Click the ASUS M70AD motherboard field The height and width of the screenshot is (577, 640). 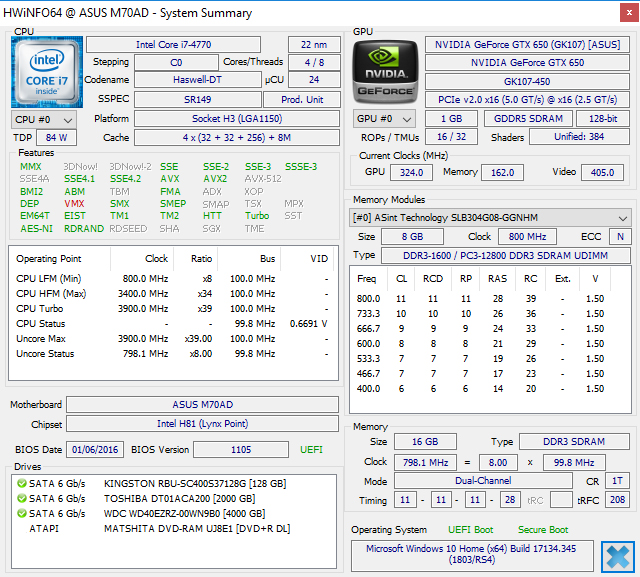(202, 405)
